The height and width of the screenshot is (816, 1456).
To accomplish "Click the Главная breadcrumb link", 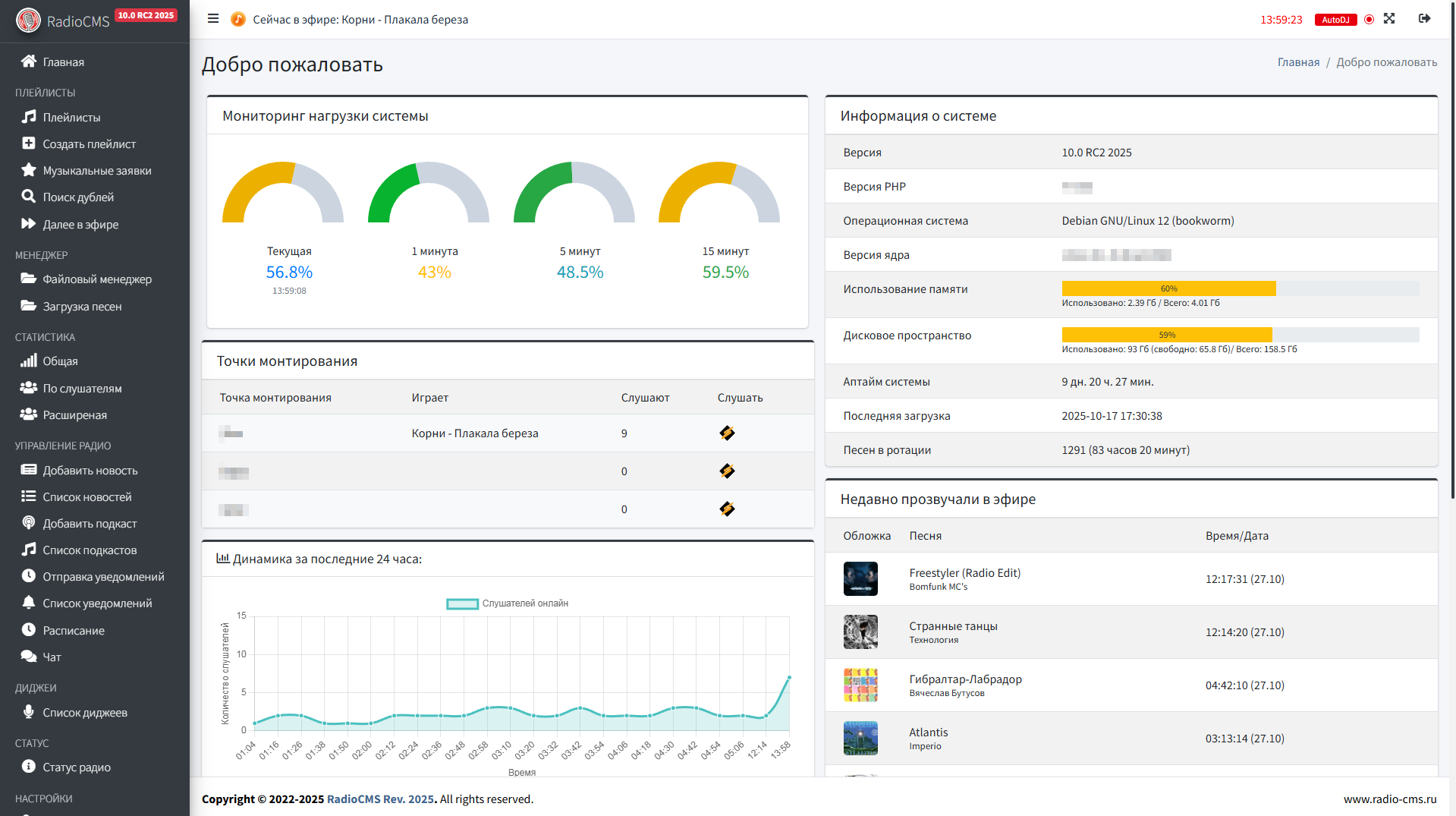I will tap(1298, 62).
